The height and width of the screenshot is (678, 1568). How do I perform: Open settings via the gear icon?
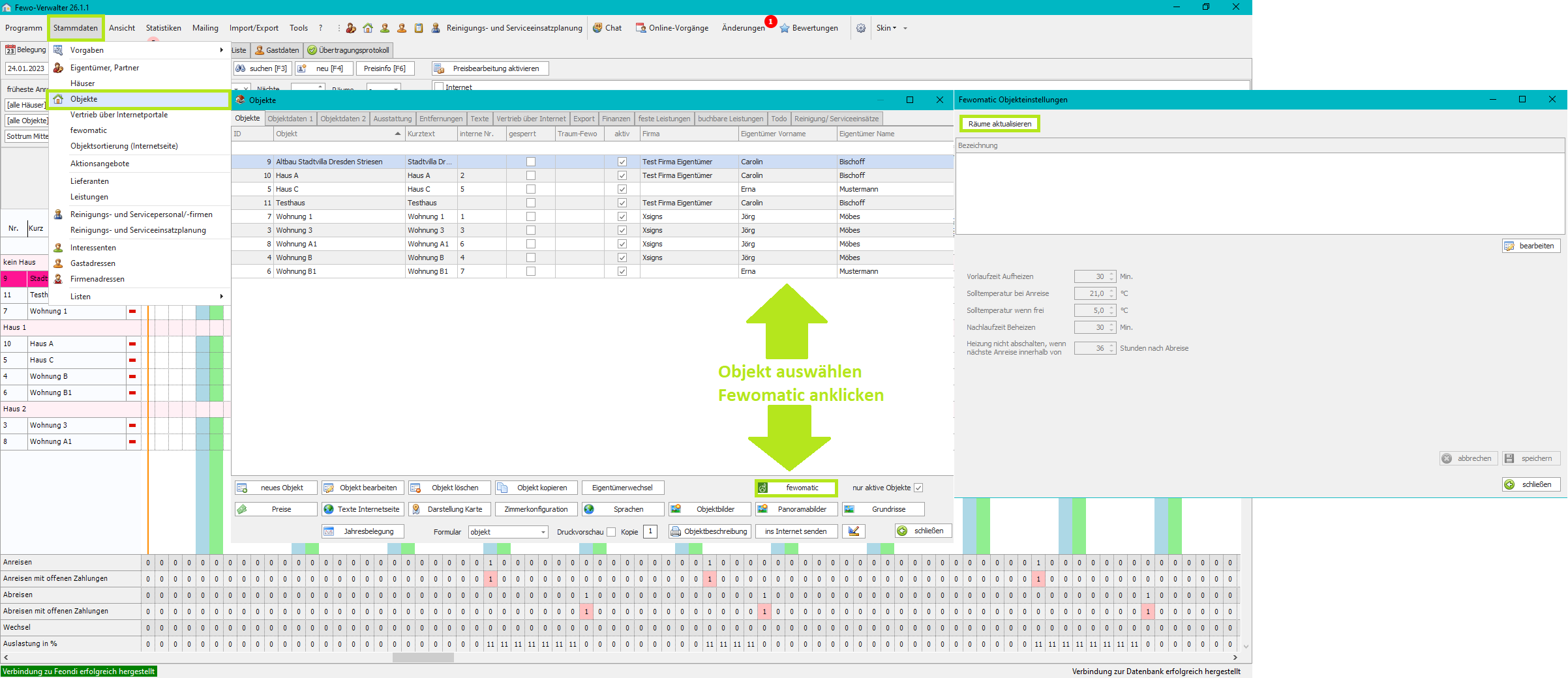coord(861,28)
